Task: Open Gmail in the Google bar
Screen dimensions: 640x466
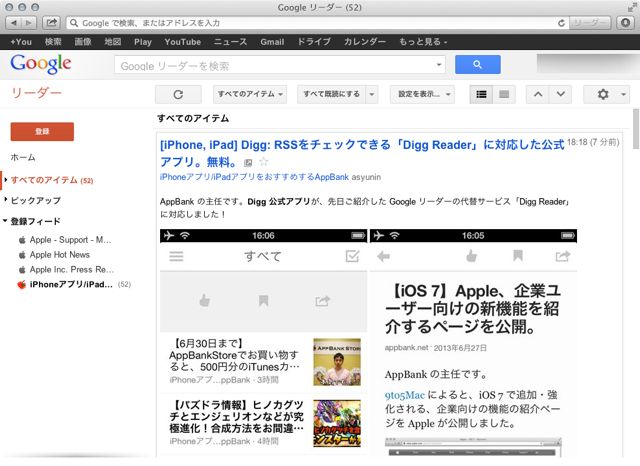Action: click(x=272, y=42)
